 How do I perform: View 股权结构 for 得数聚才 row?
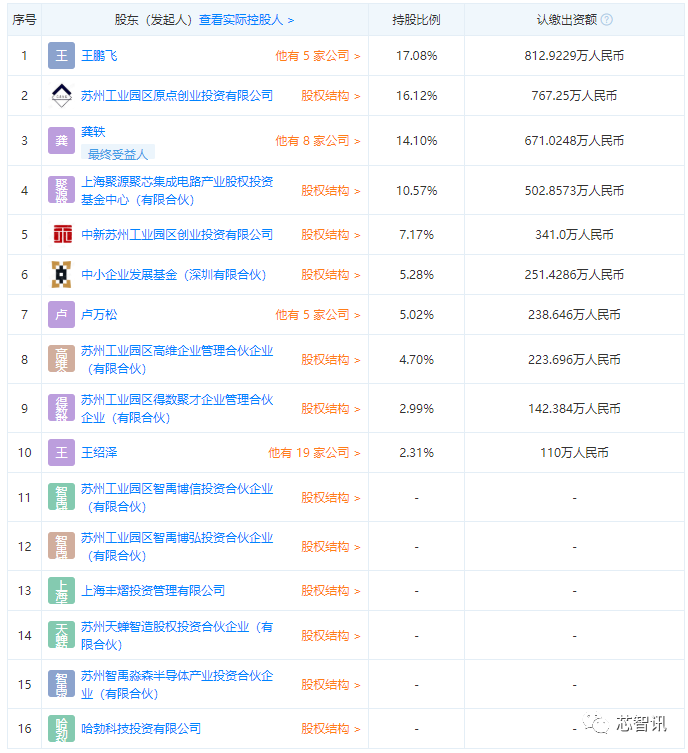coord(331,409)
